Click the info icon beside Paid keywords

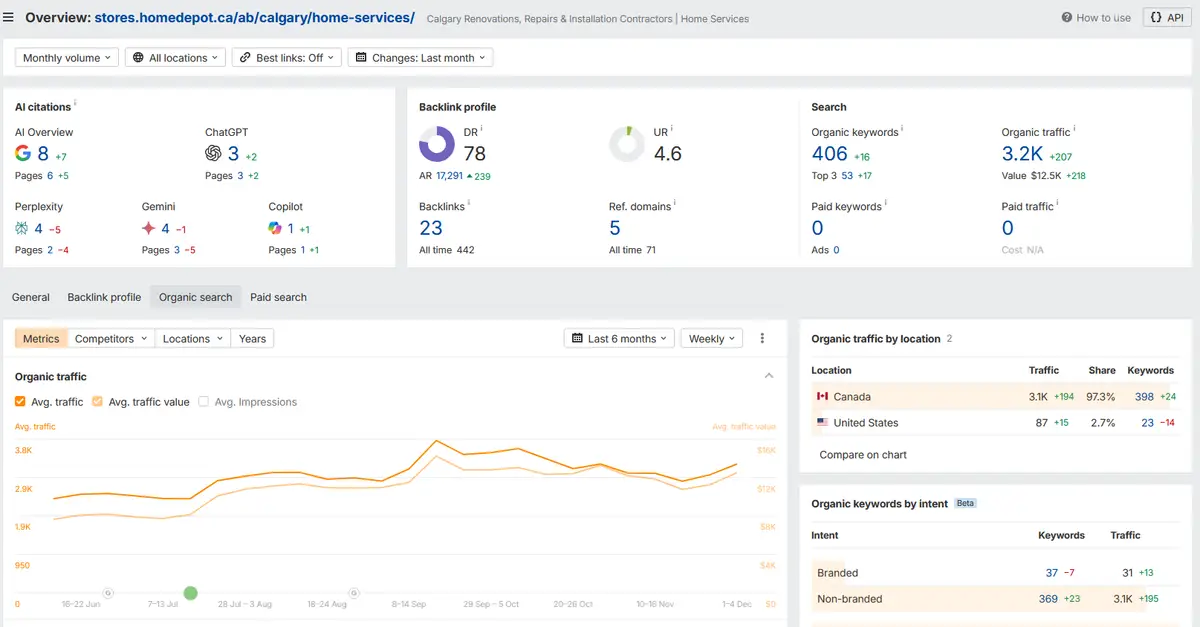(x=887, y=204)
